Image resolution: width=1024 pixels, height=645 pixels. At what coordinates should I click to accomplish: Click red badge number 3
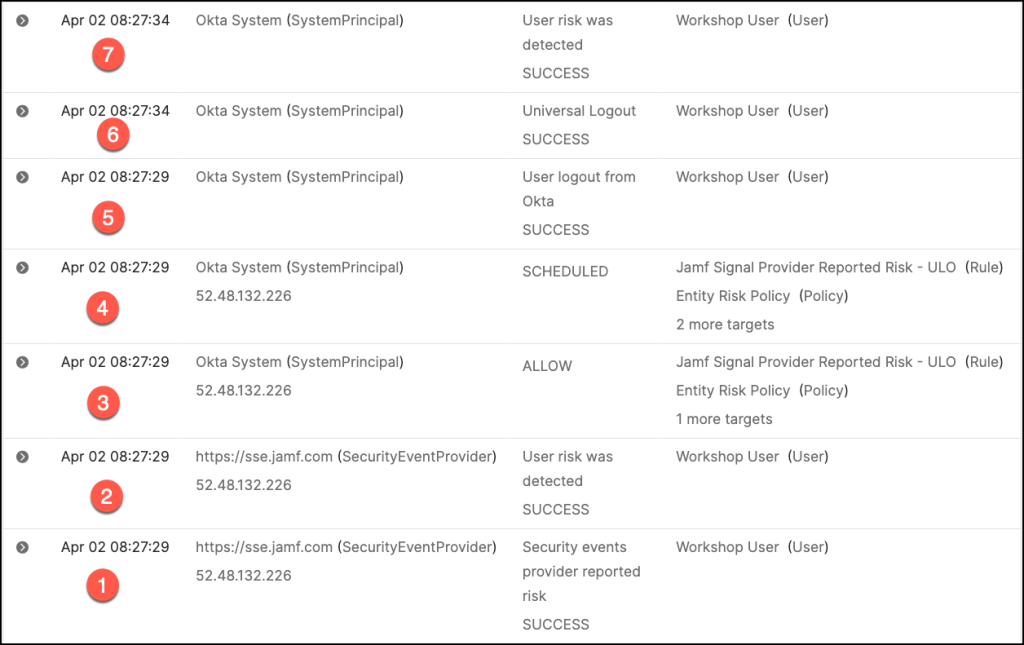[x=103, y=403]
